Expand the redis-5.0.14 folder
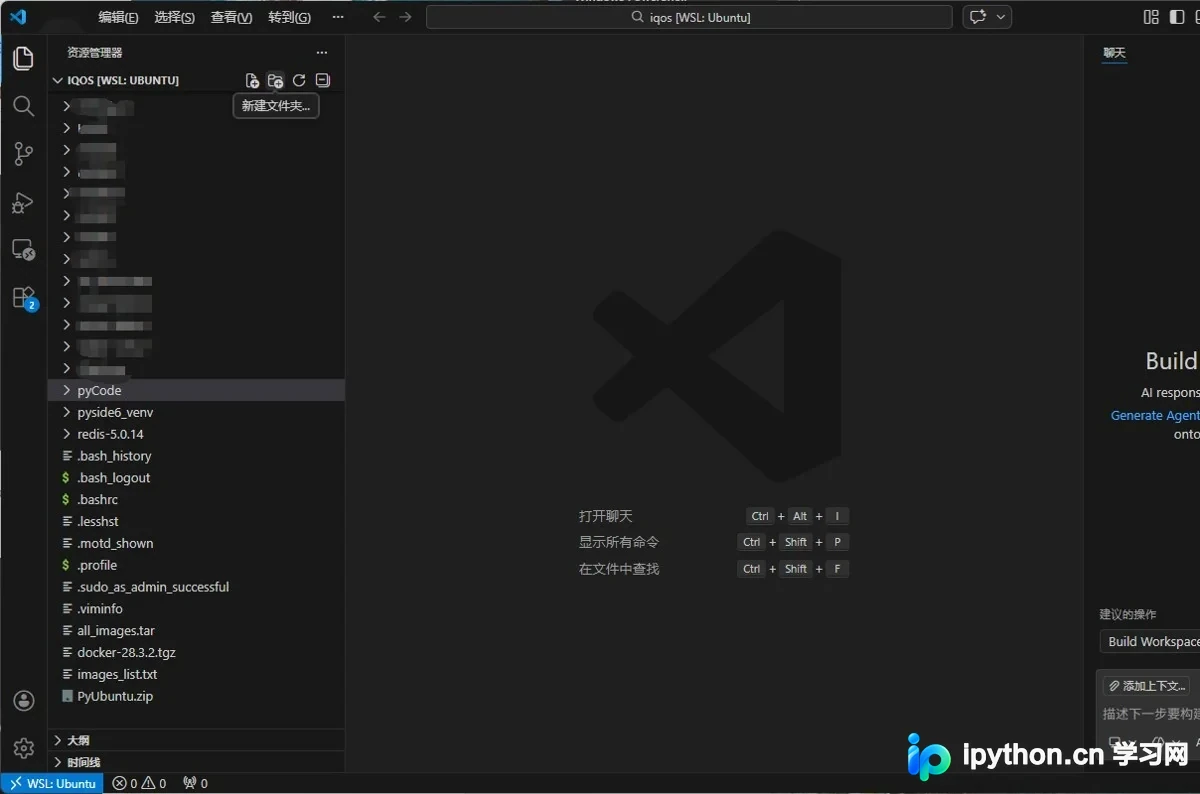This screenshot has width=1200, height=794. pyautogui.click(x=196, y=434)
